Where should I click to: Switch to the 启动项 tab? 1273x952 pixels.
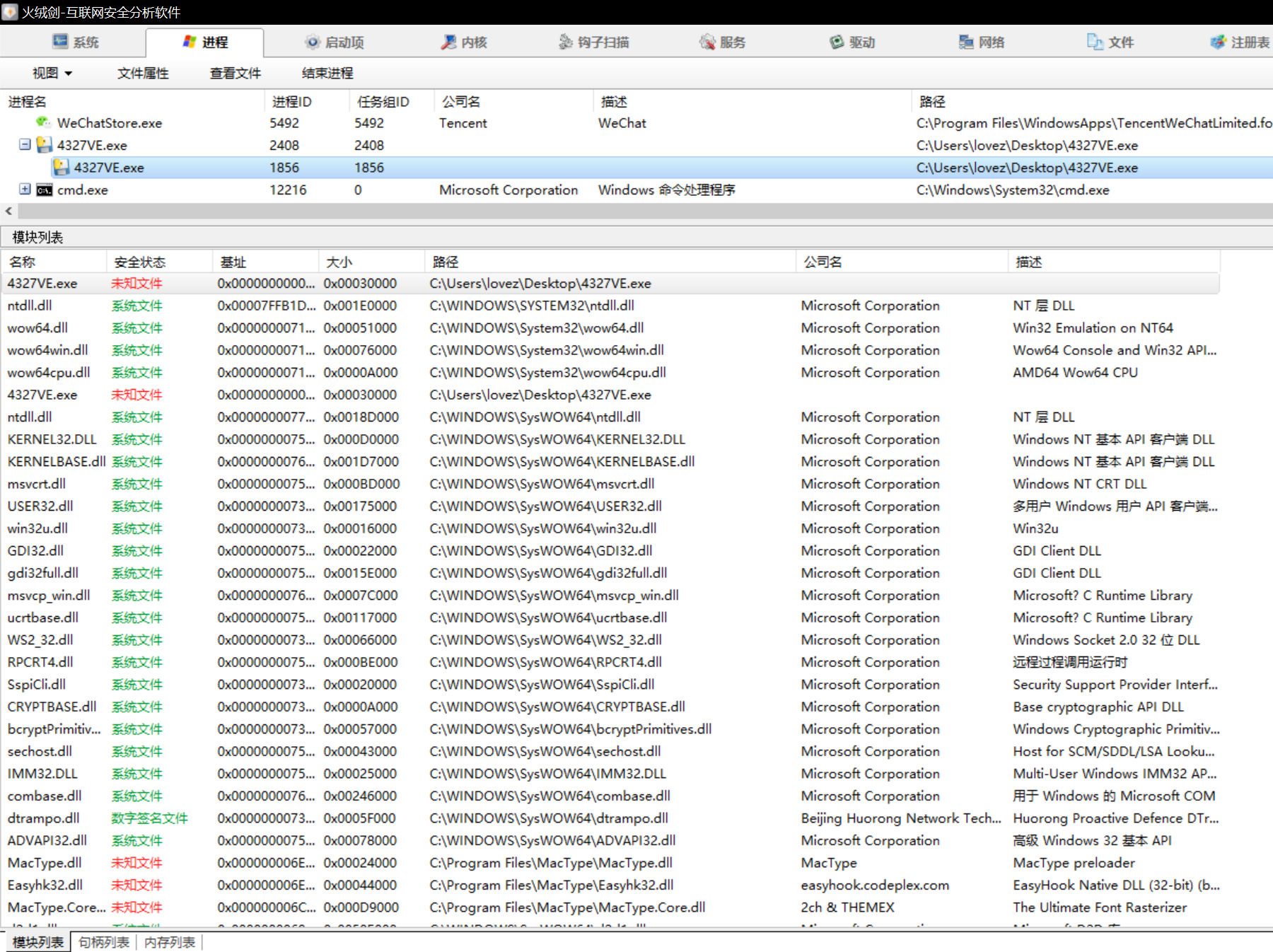tap(335, 42)
